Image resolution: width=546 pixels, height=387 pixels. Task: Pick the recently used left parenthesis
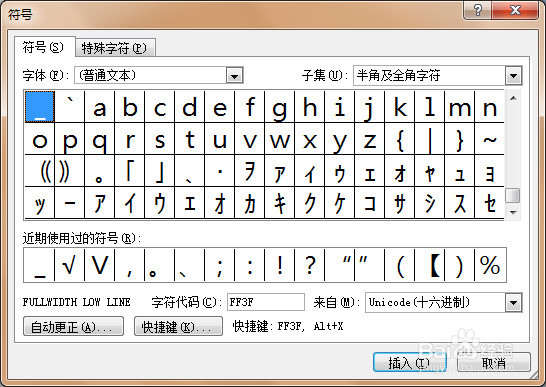point(399,265)
